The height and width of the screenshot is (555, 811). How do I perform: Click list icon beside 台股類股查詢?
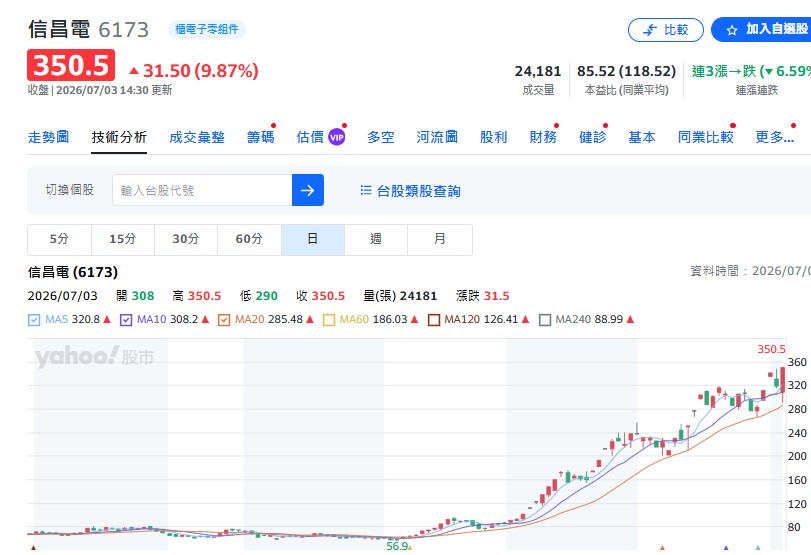pos(366,190)
